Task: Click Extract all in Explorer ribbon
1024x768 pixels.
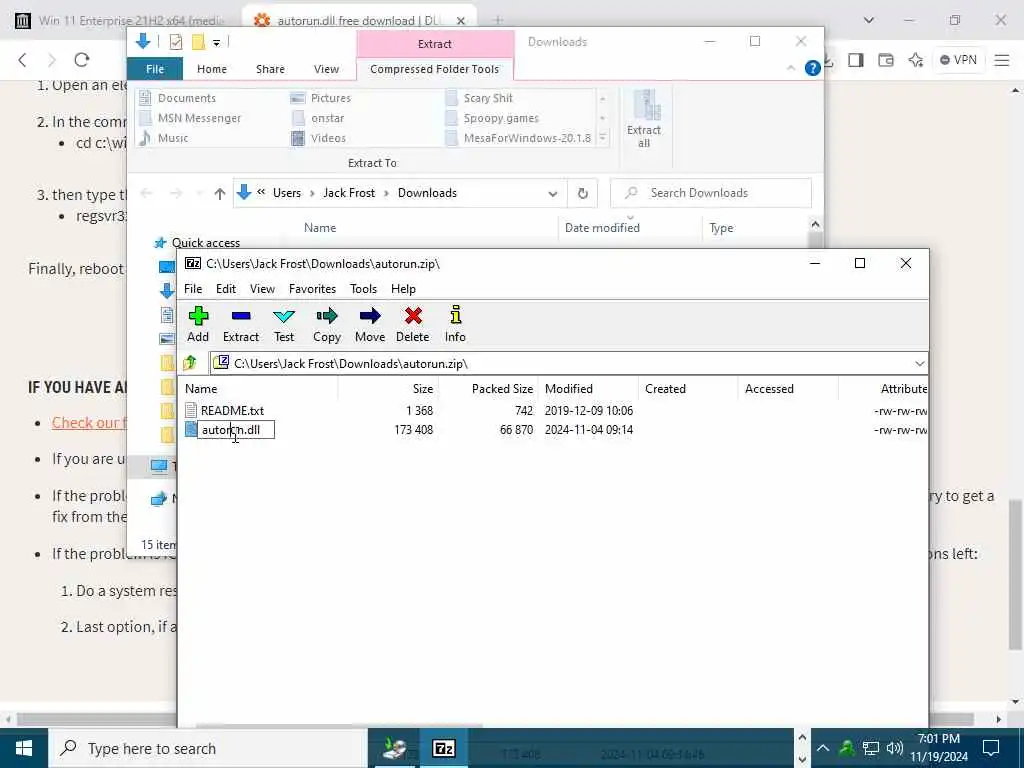Action: [644, 119]
